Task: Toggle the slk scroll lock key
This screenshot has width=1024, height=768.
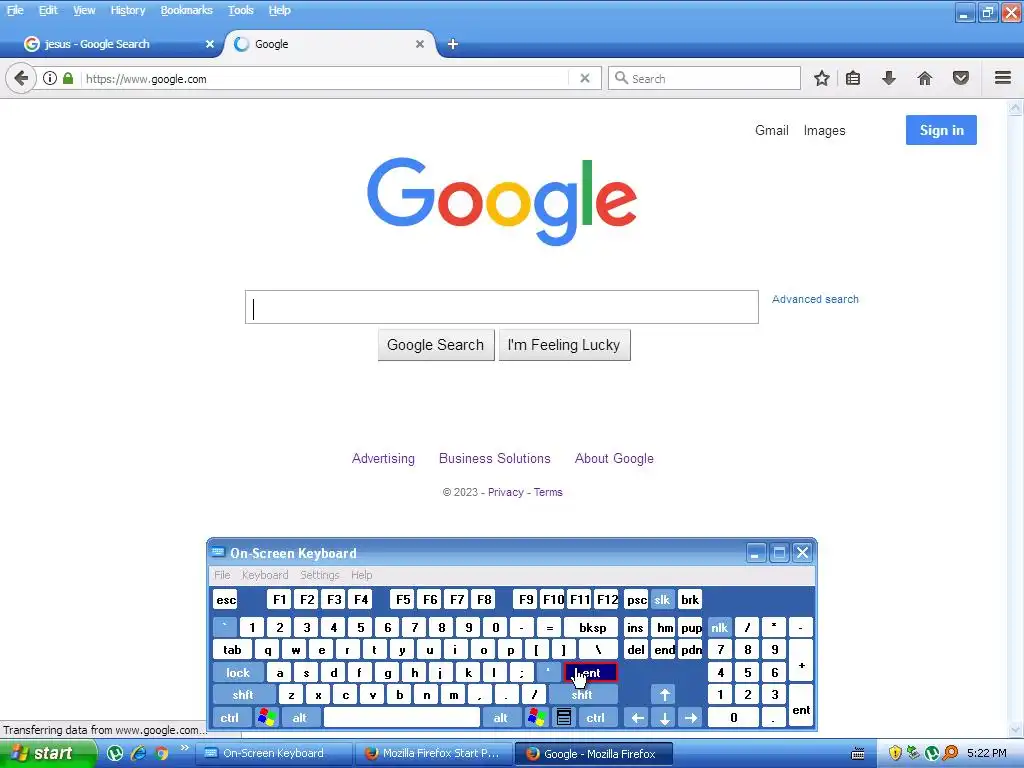Action: [x=662, y=600]
